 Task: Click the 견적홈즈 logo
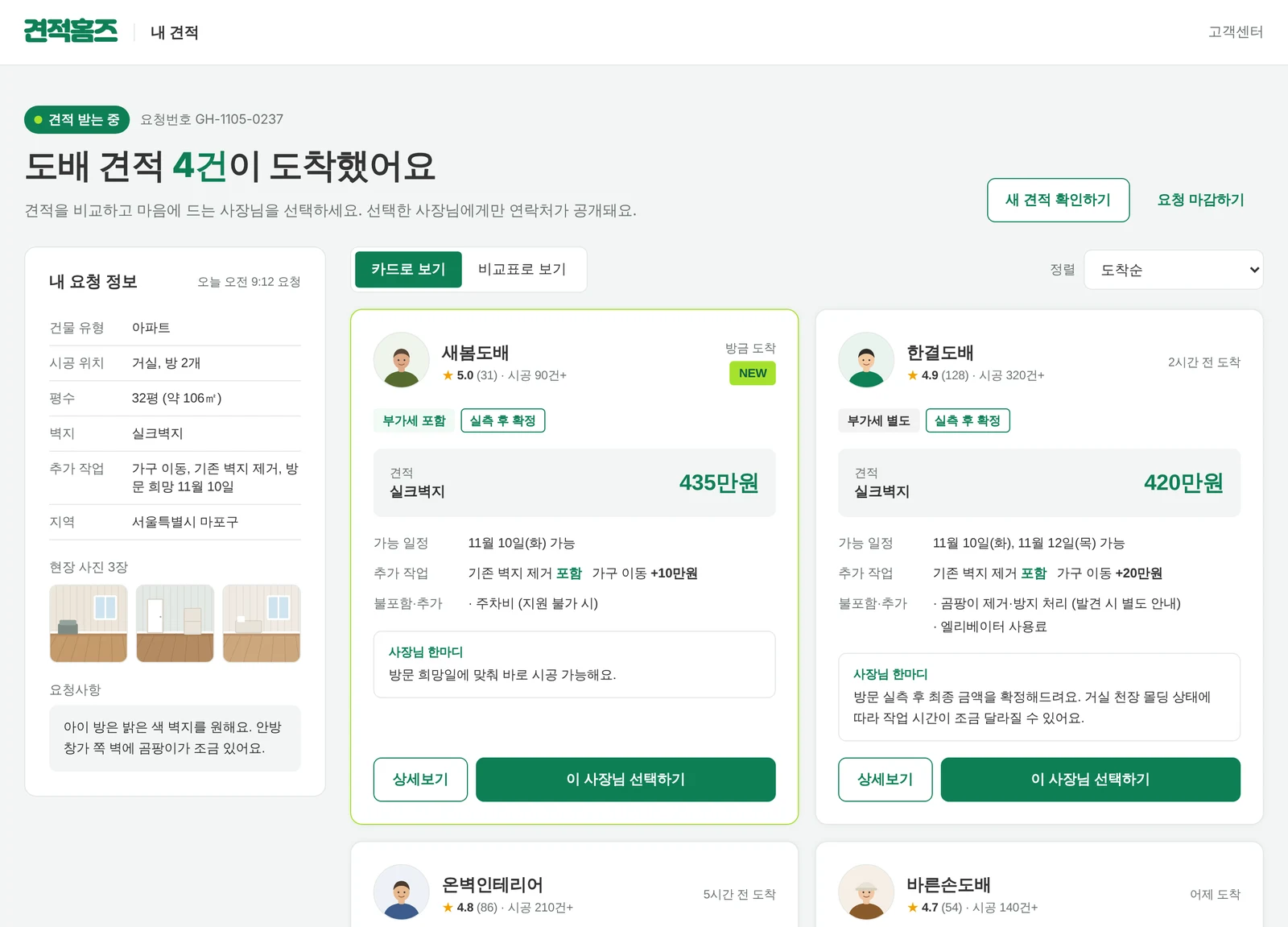tap(71, 31)
